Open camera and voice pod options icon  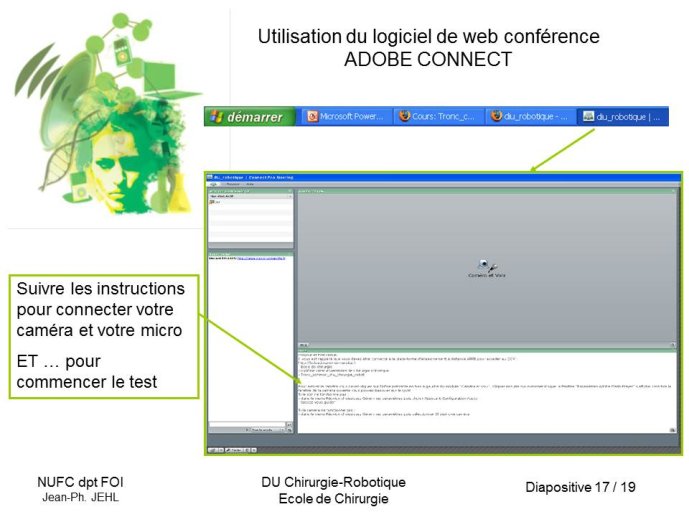click(x=673, y=191)
